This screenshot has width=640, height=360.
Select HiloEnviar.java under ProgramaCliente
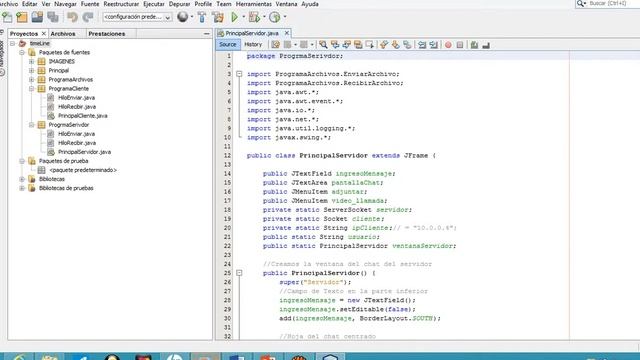[76, 98]
